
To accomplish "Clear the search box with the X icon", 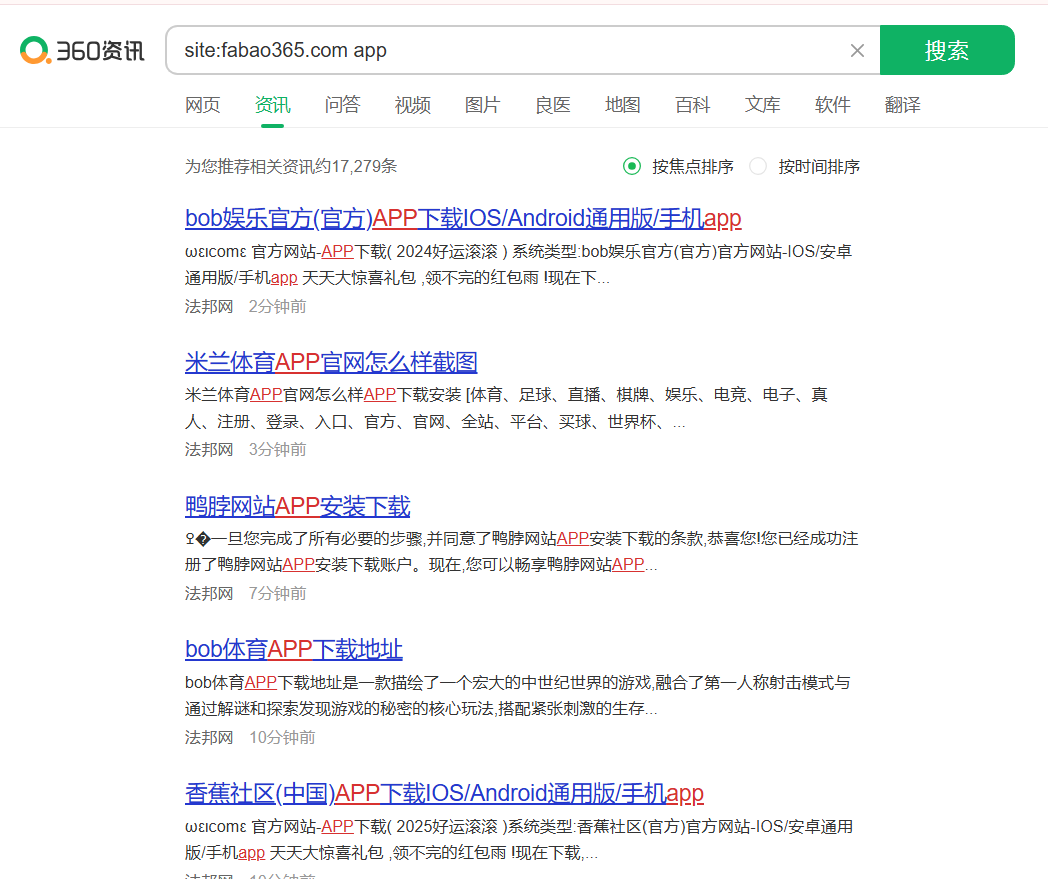I will coord(857,50).
